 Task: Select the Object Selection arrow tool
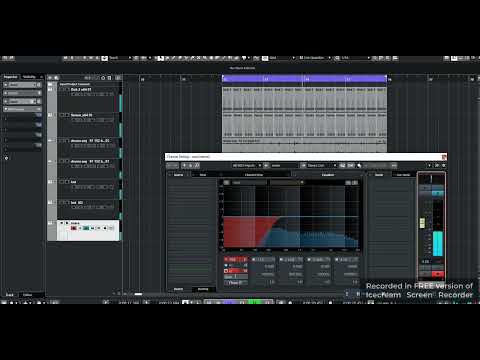(160, 58)
